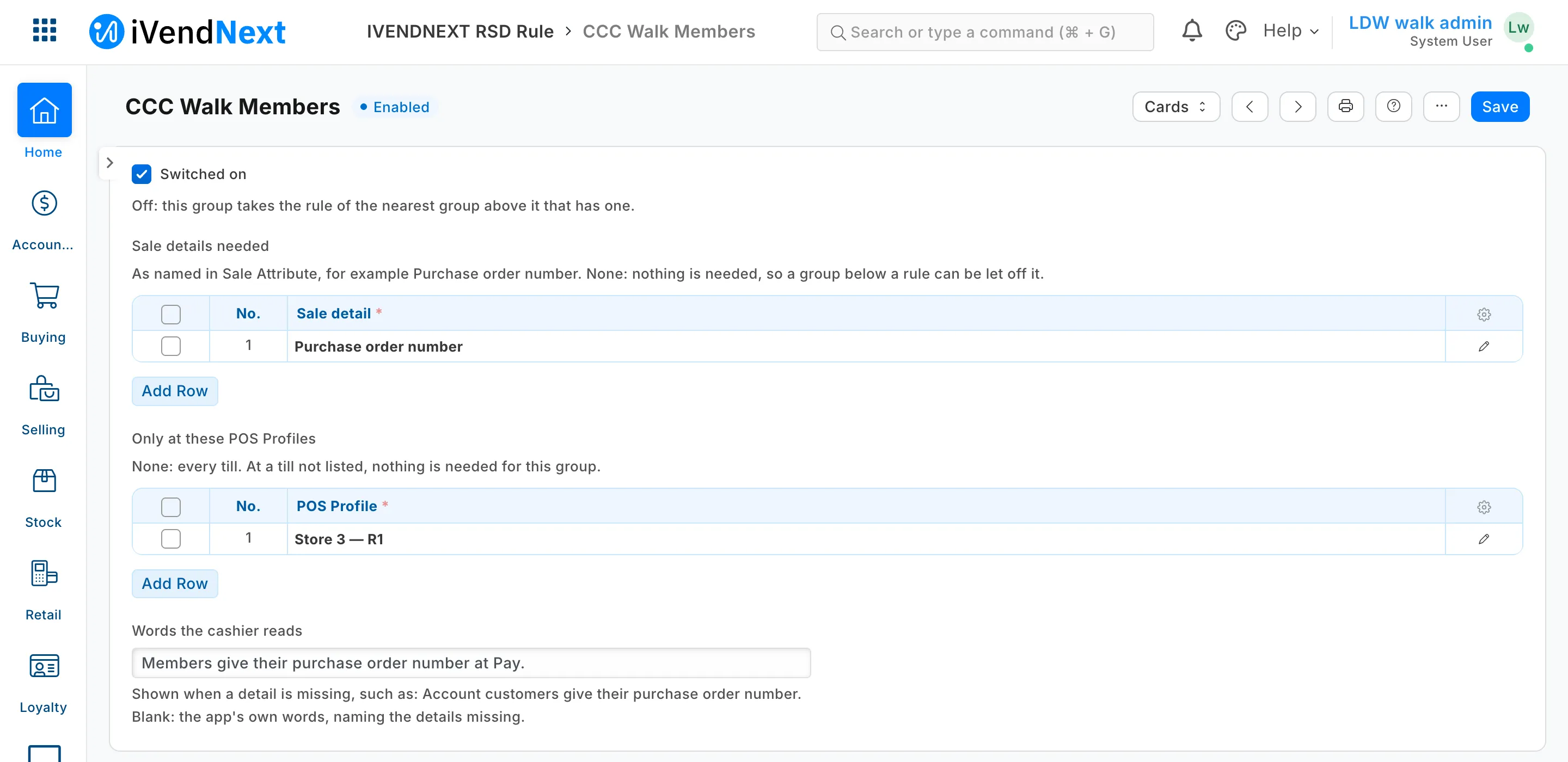This screenshot has height=762, width=1568.
Task: Add Row under POS Profiles table
Action: [x=175, y=583]
